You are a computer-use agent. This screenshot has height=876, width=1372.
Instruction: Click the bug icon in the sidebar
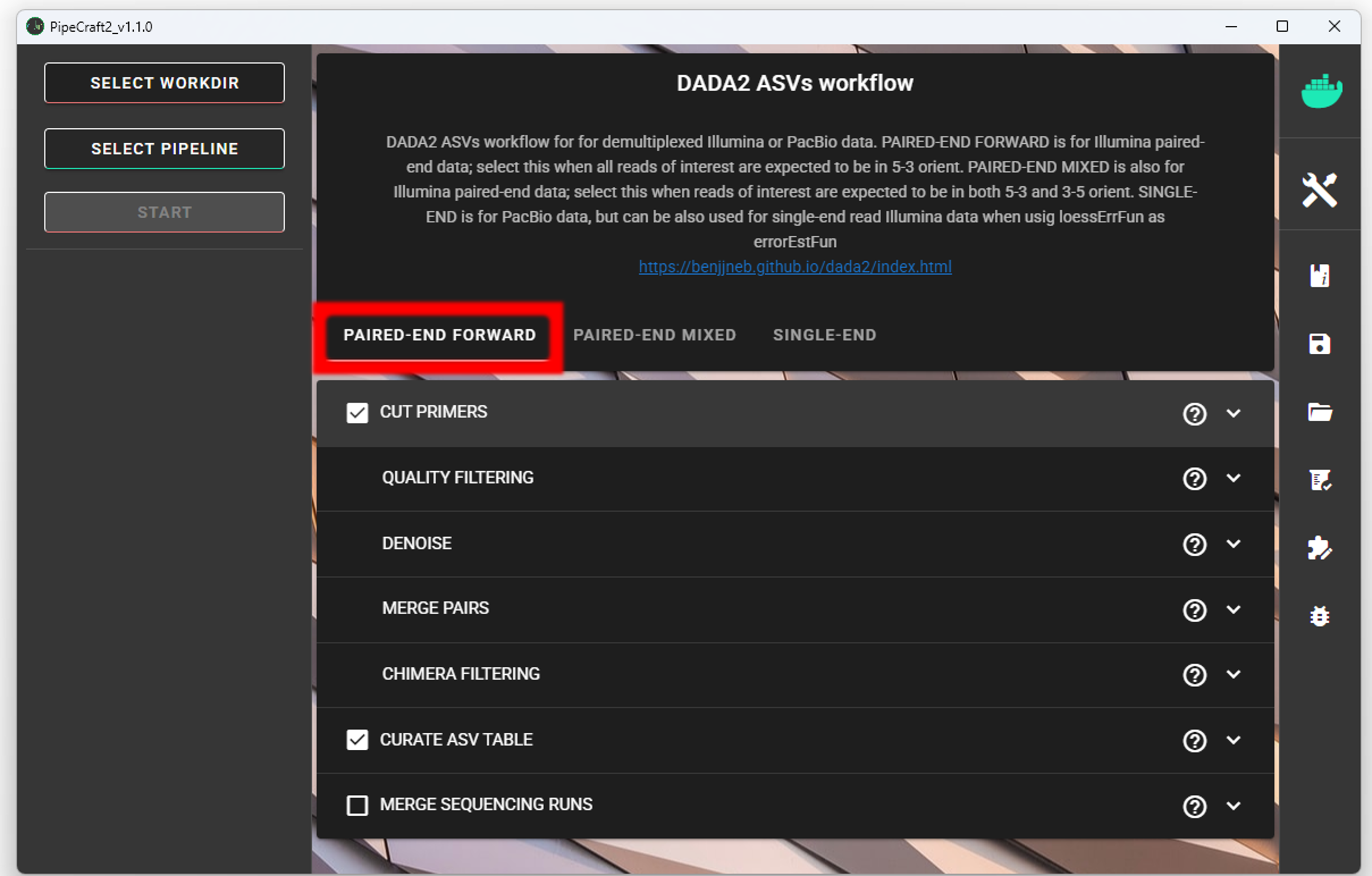coord(1320,616)
